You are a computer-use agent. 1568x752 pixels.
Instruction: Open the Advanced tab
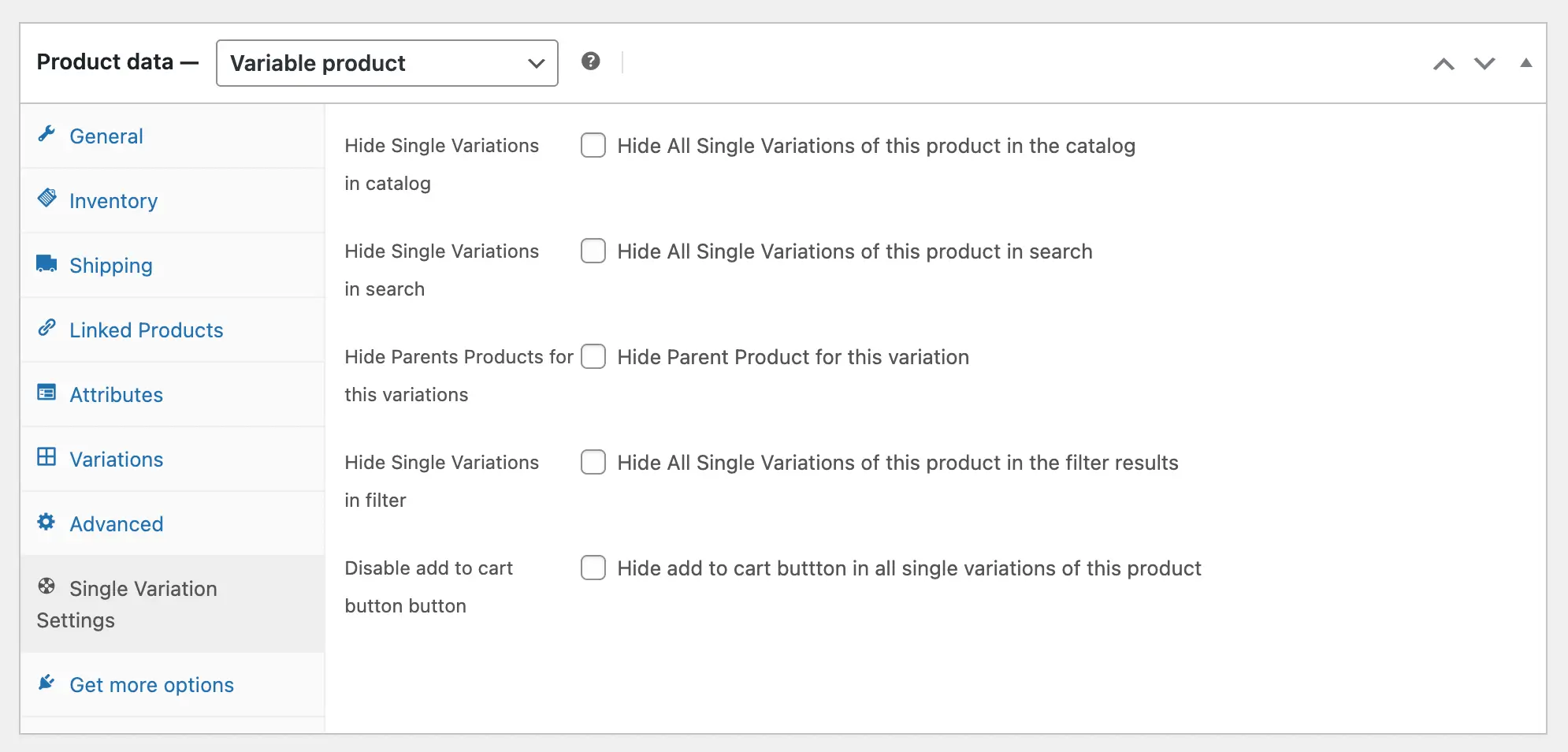click(117, 523)
